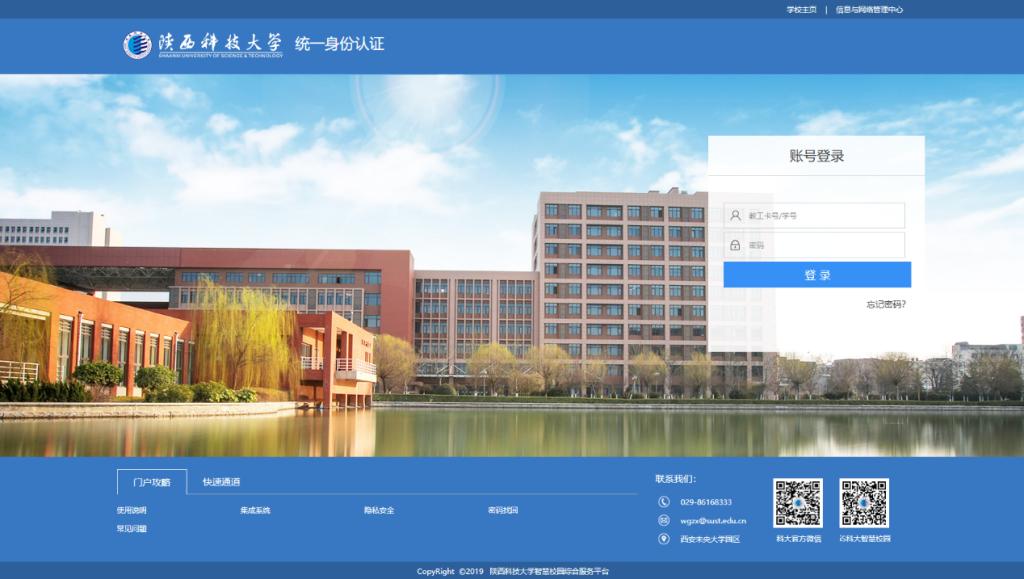The width and height of the screenshot is (1024, 579).
Task: Click the lock icon in password field
Action: [x=735, y=245]
